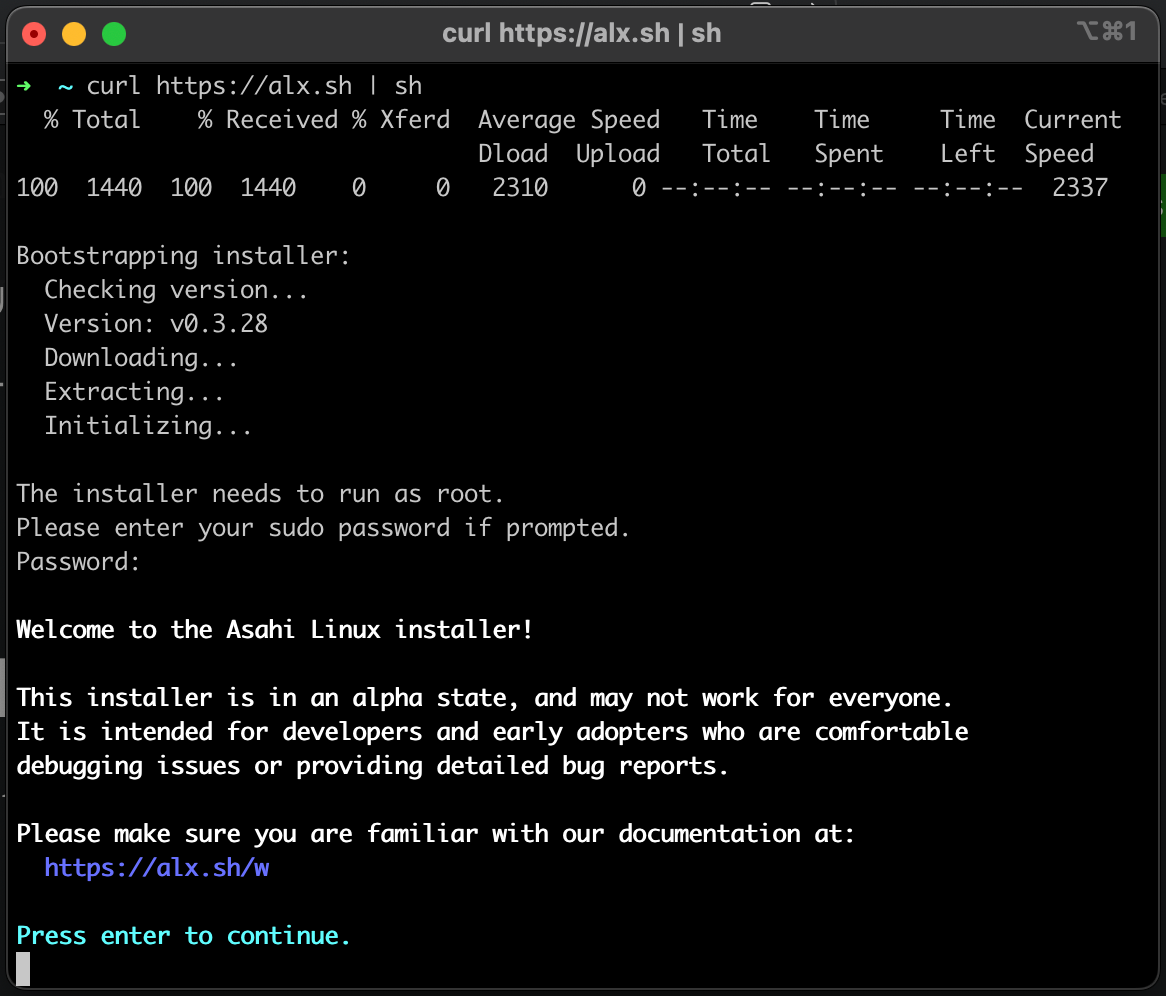Click 'This installer is in an alpha state' line

pos(484,698)
